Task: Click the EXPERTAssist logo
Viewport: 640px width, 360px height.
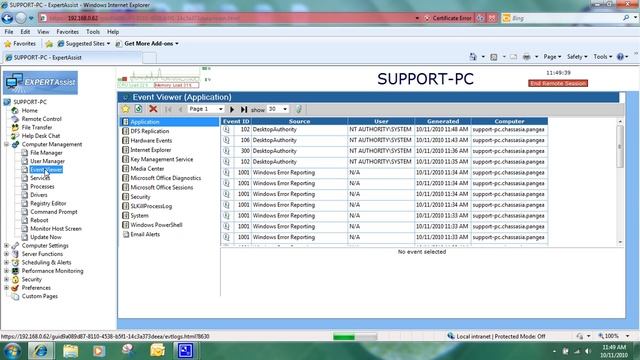Action: (x=40, y=82)
